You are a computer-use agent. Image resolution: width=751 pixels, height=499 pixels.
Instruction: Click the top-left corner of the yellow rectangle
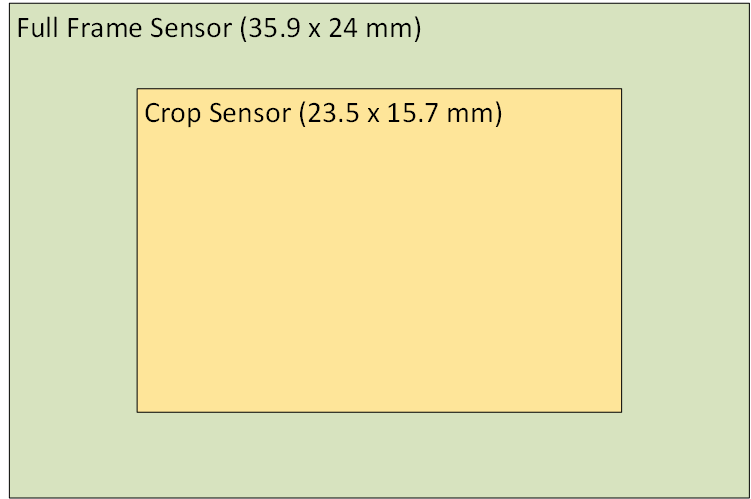click(x=138, y=90)
